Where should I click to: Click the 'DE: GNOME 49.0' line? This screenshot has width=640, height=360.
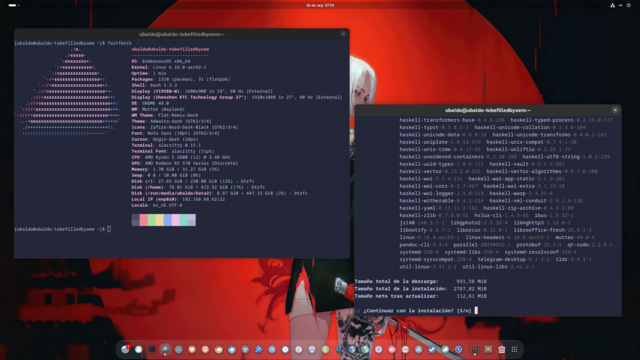(150, 103)
